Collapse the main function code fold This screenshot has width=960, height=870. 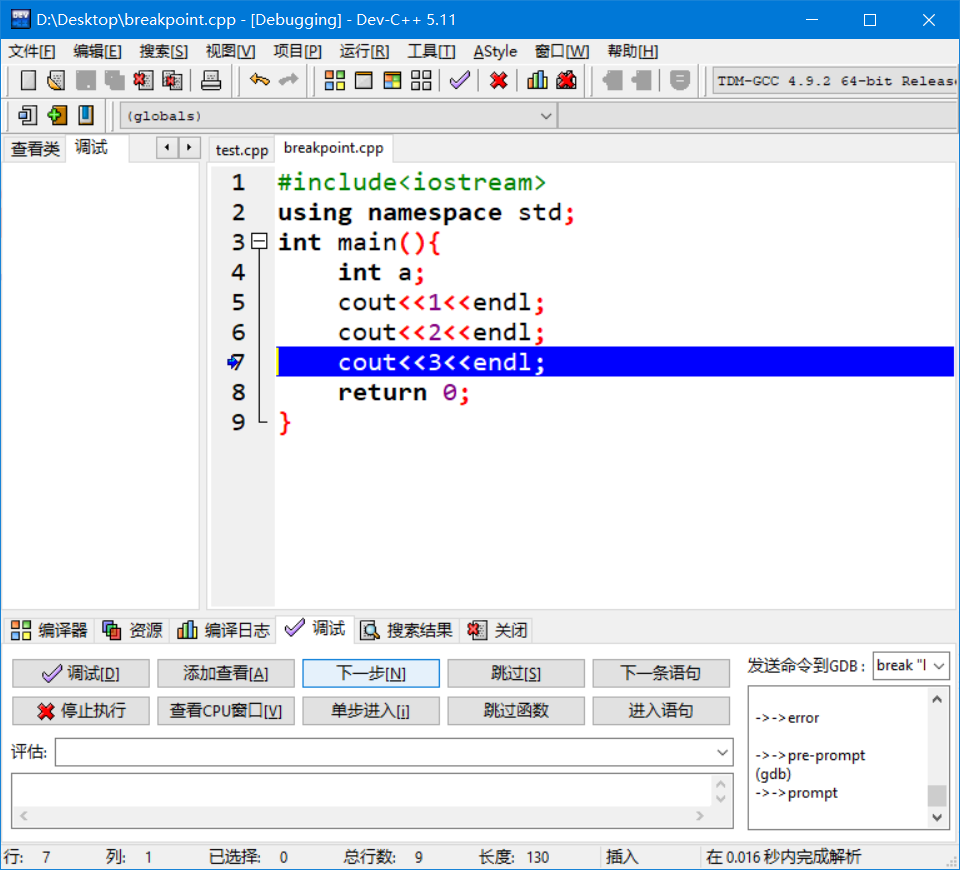pos(259,241)
